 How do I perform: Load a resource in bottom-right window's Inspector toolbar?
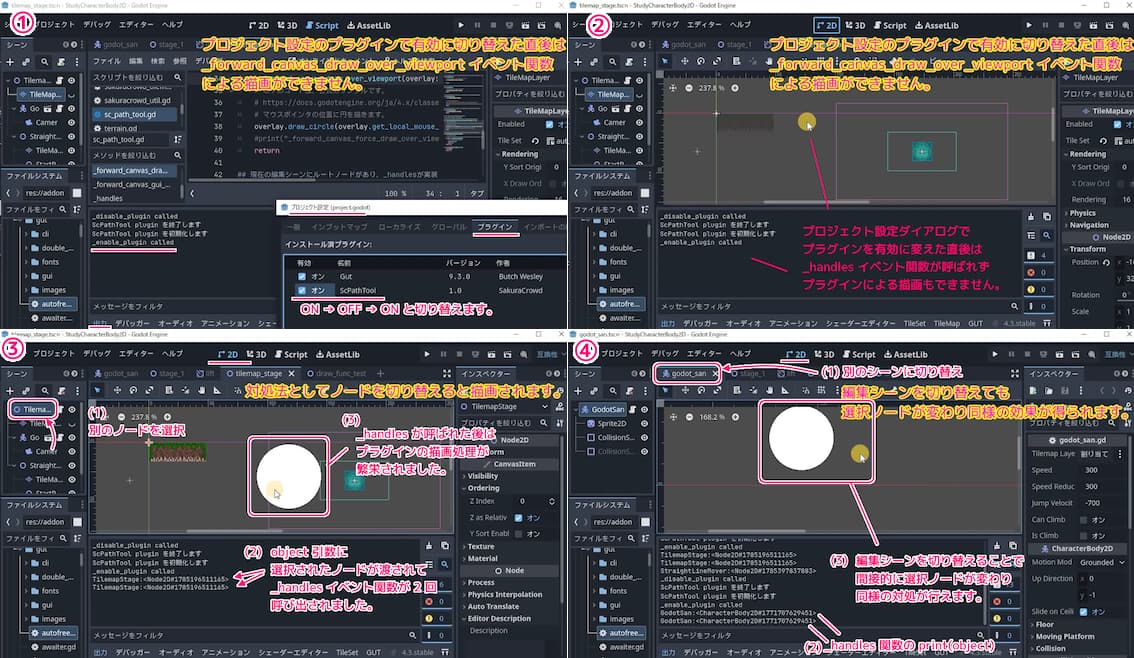coord(1049,390)
